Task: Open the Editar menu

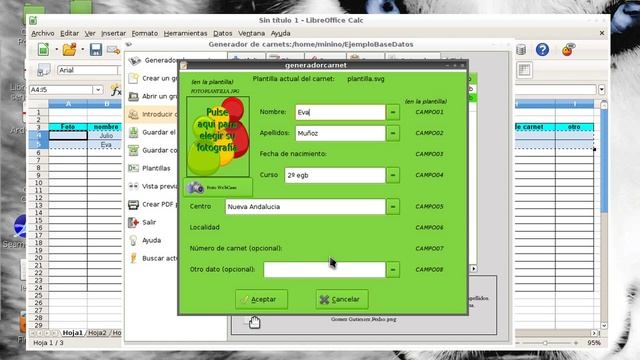Action: pyautogui.click(x=69, y=33)
